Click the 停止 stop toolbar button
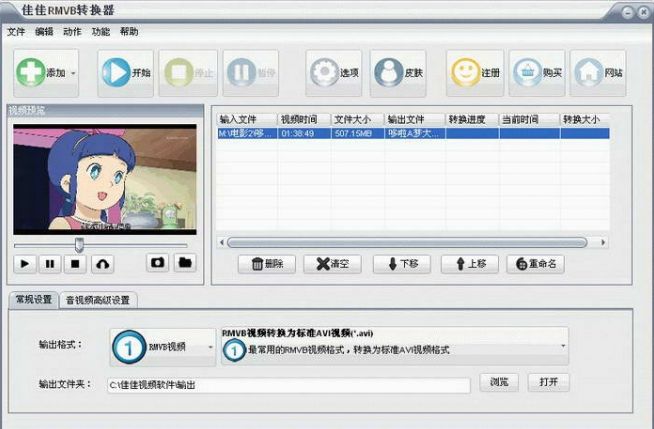654x429 pixels. 188,73
